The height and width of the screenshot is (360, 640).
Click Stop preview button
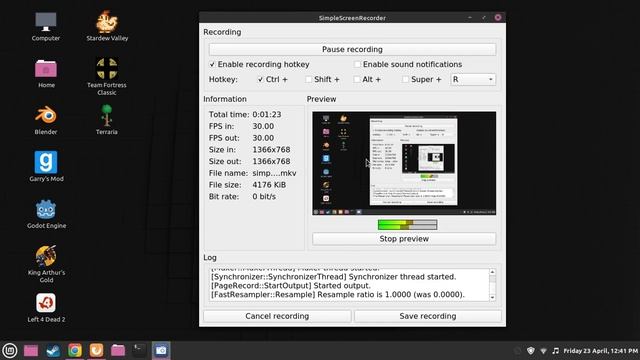404,239
